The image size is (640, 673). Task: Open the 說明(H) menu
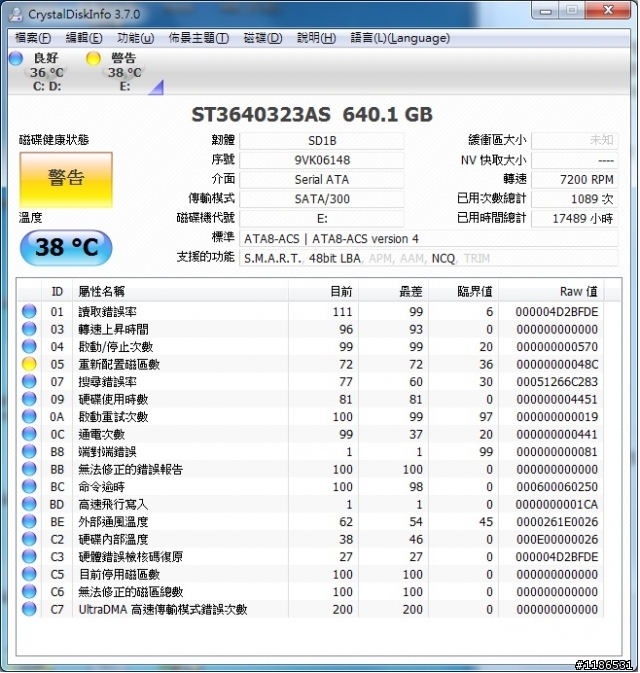point(316,38)
